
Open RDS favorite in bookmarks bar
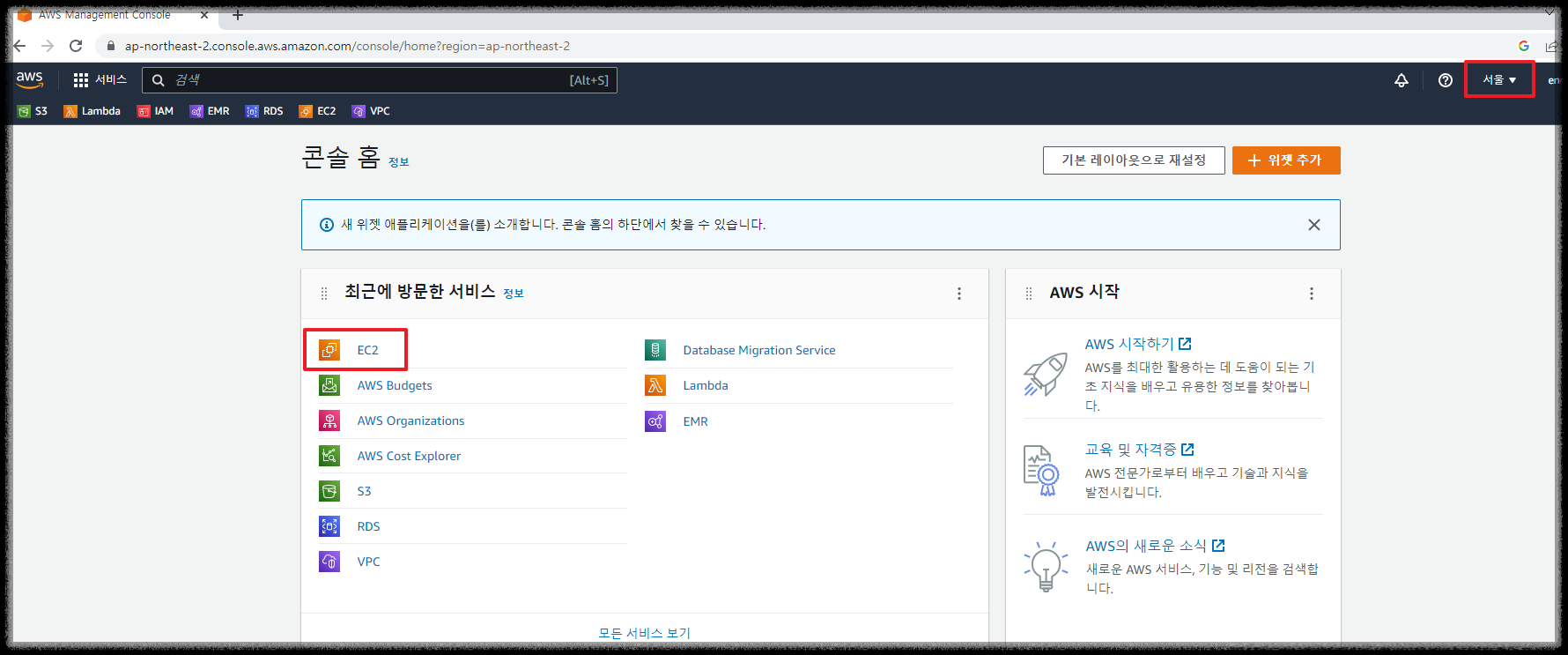[264, 111]
